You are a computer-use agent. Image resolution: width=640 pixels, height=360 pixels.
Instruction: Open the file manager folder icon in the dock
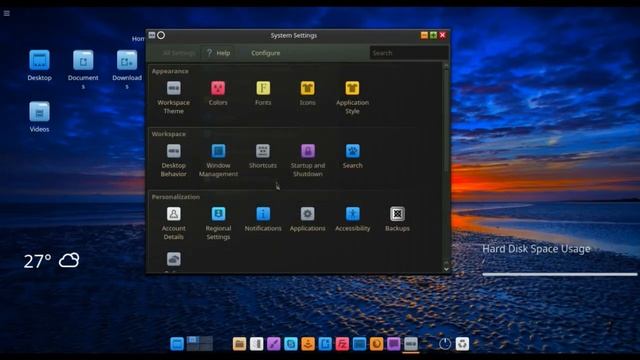click(x=239, y=344)
